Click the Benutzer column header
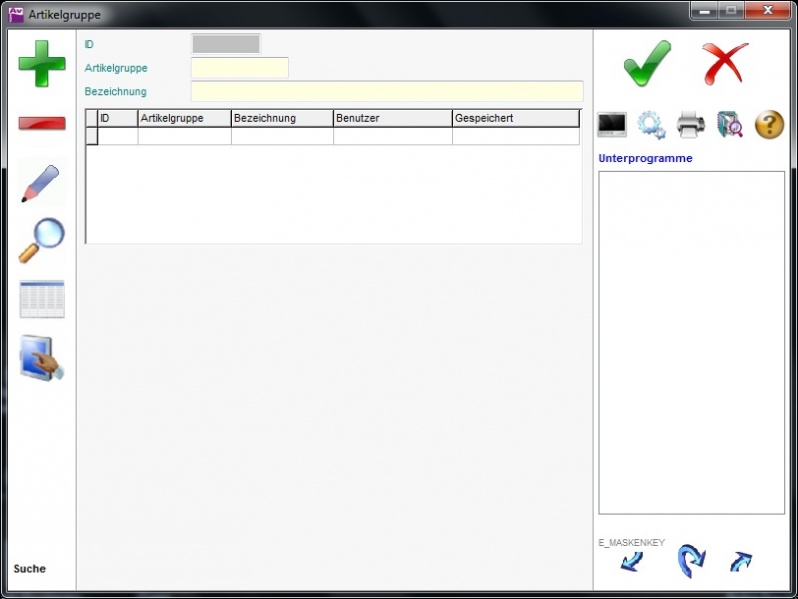This screenshot has height=599, width=798. point(392,118)
